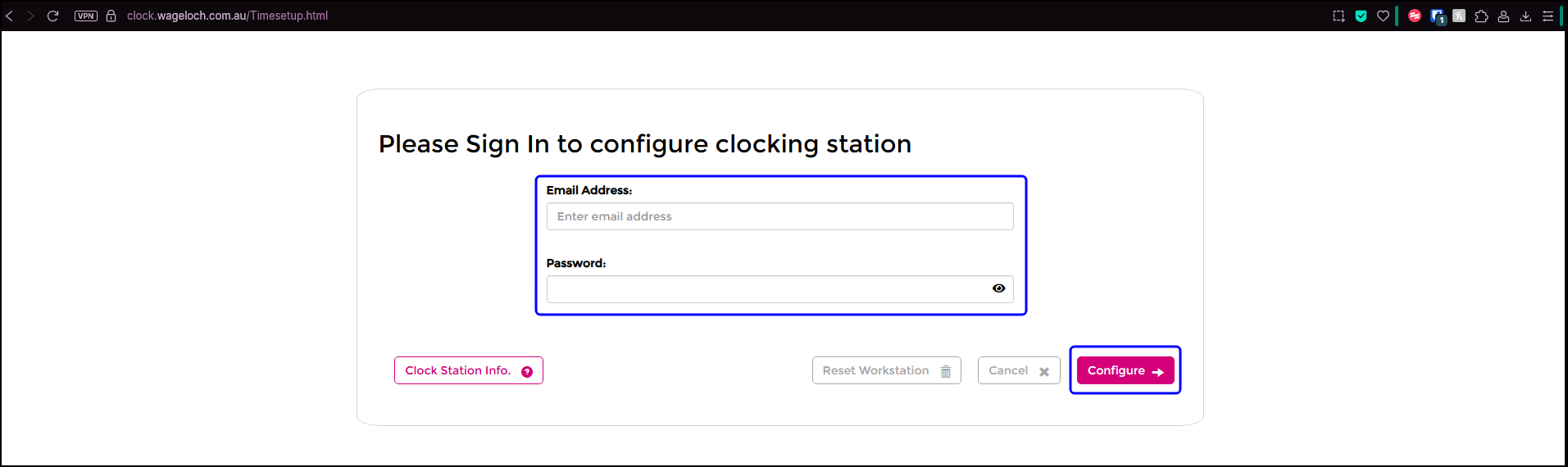1568x467 pixels.
Task: Open the green shield privacy protection icon
Action: [1361, 16]
